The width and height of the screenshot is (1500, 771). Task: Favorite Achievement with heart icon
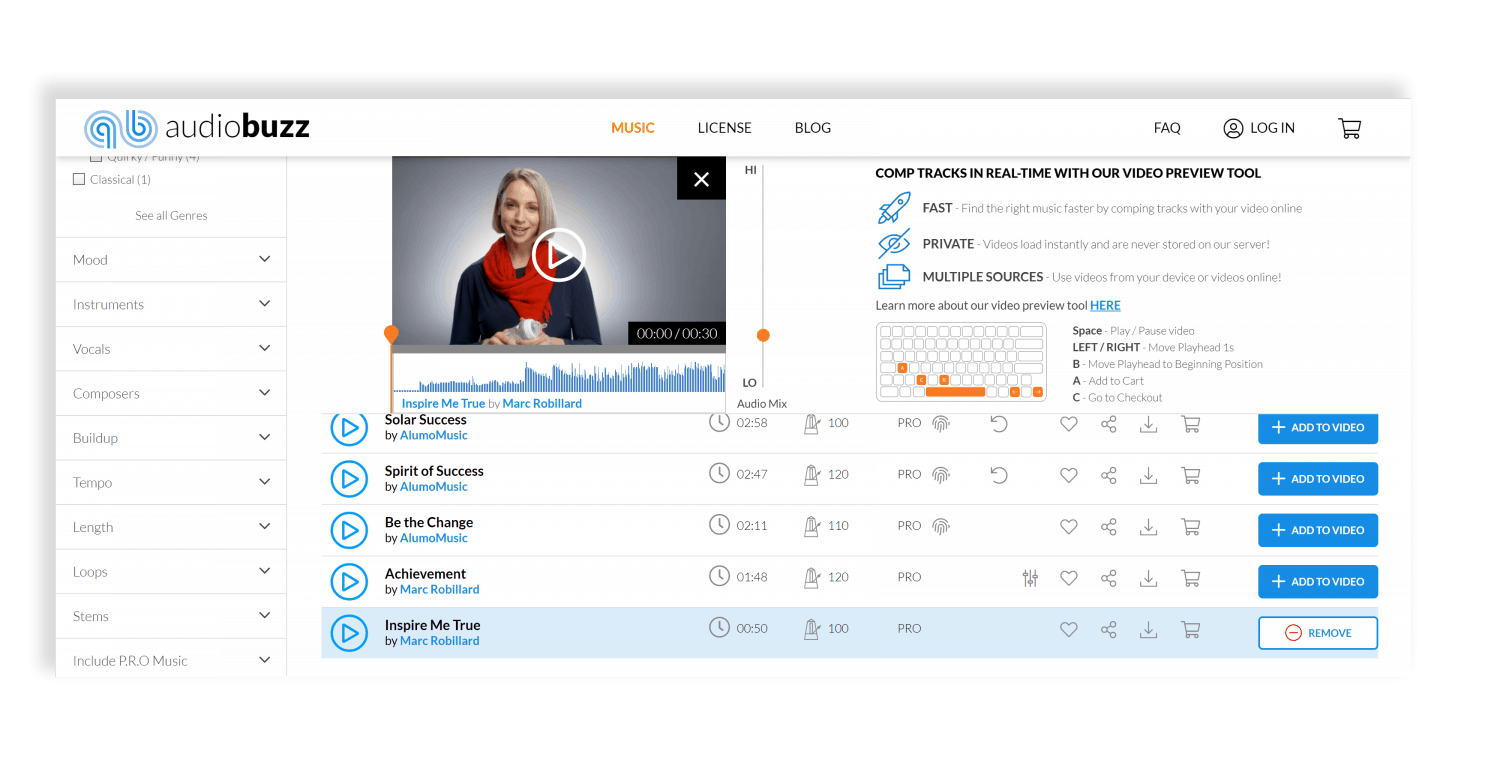(x=1069, y=578)
